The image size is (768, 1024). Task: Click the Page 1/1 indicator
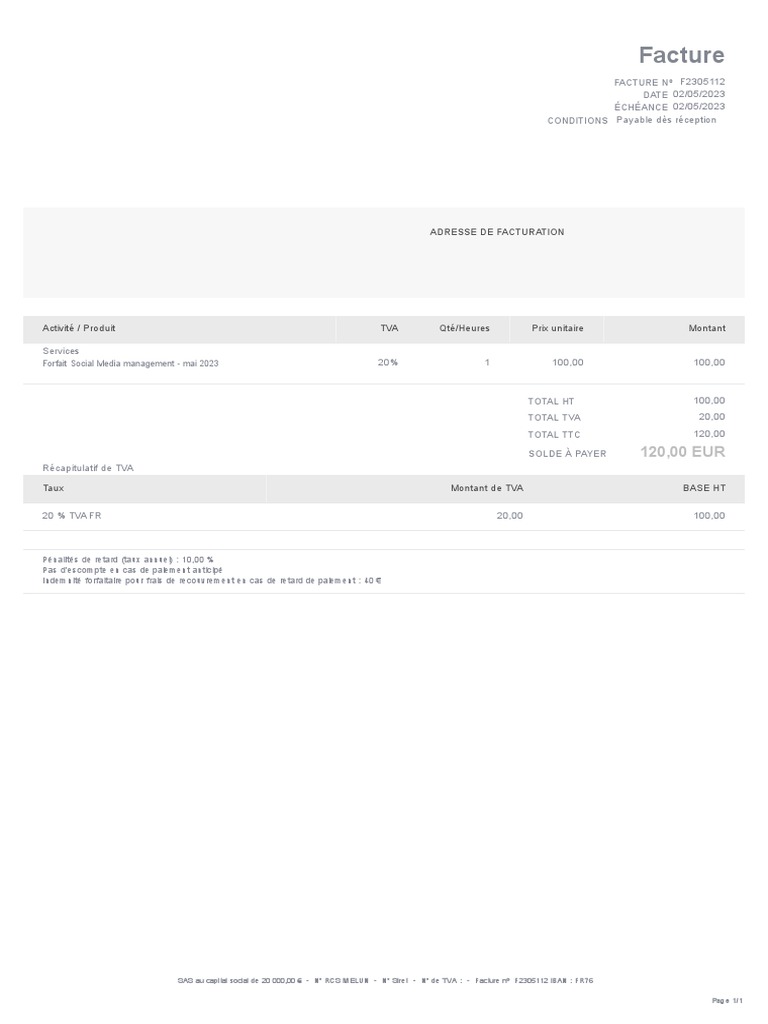coord(727,1000)
